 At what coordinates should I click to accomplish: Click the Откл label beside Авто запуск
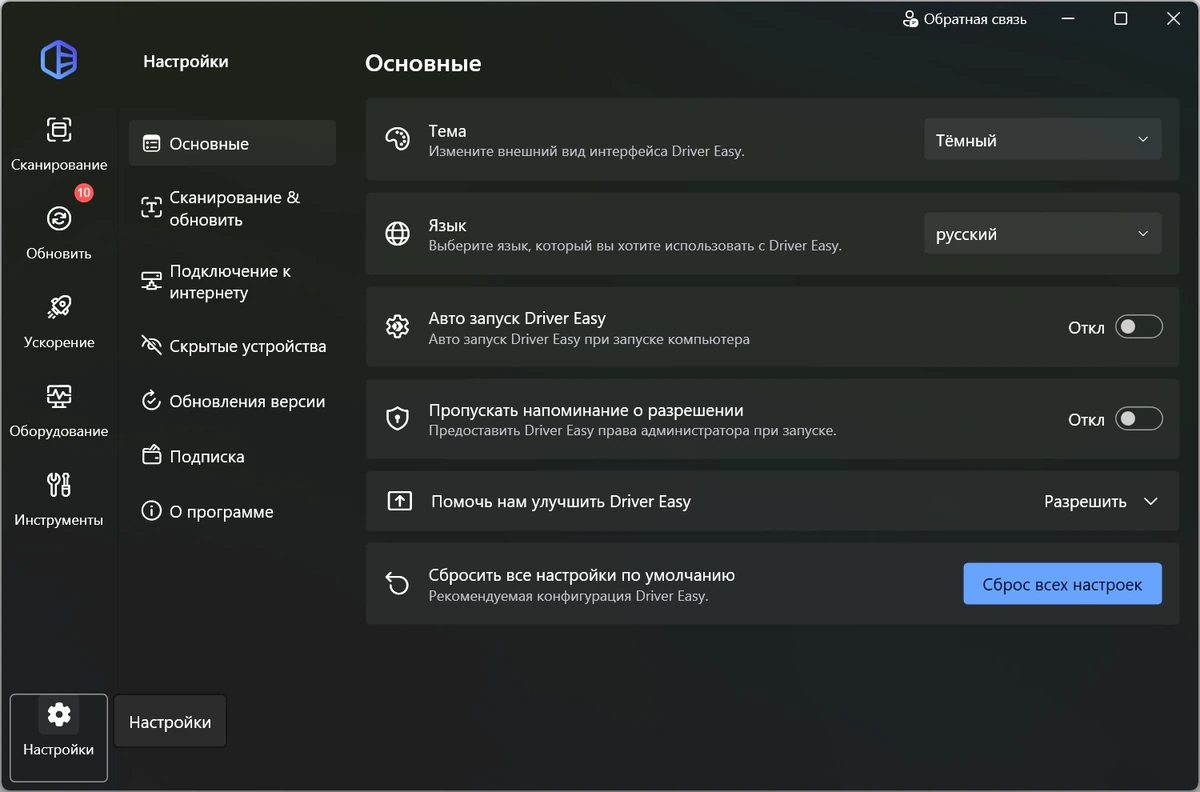[1086, 328]
